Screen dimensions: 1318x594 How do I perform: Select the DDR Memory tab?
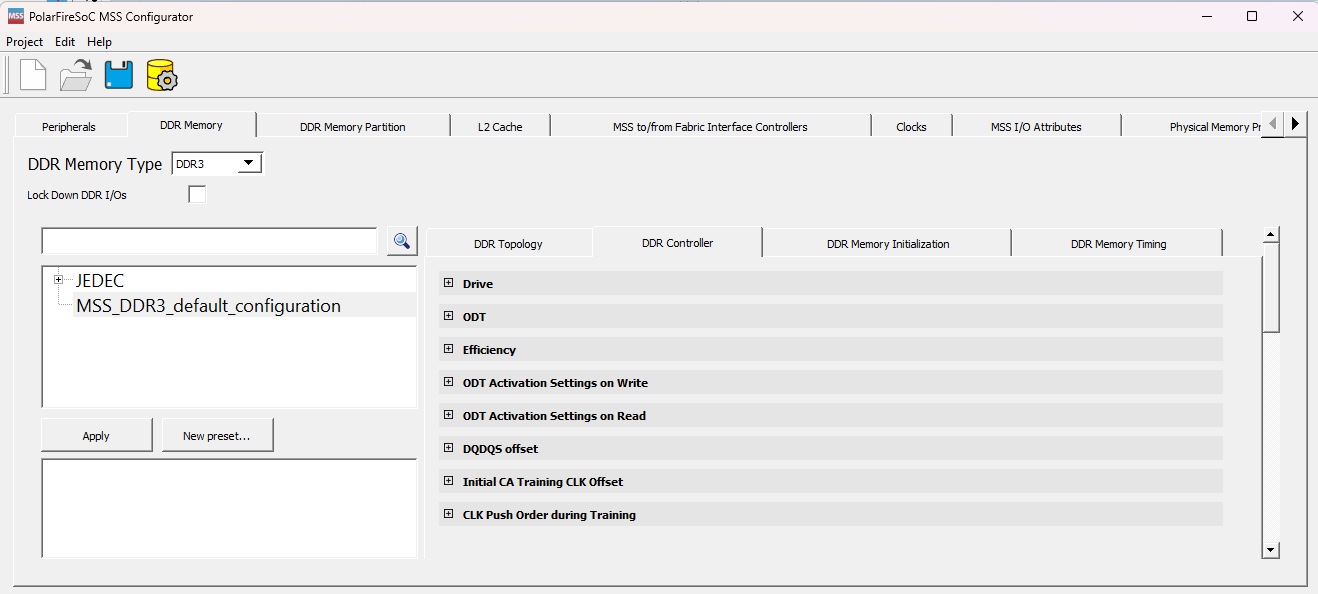click(x=191, y=125)
